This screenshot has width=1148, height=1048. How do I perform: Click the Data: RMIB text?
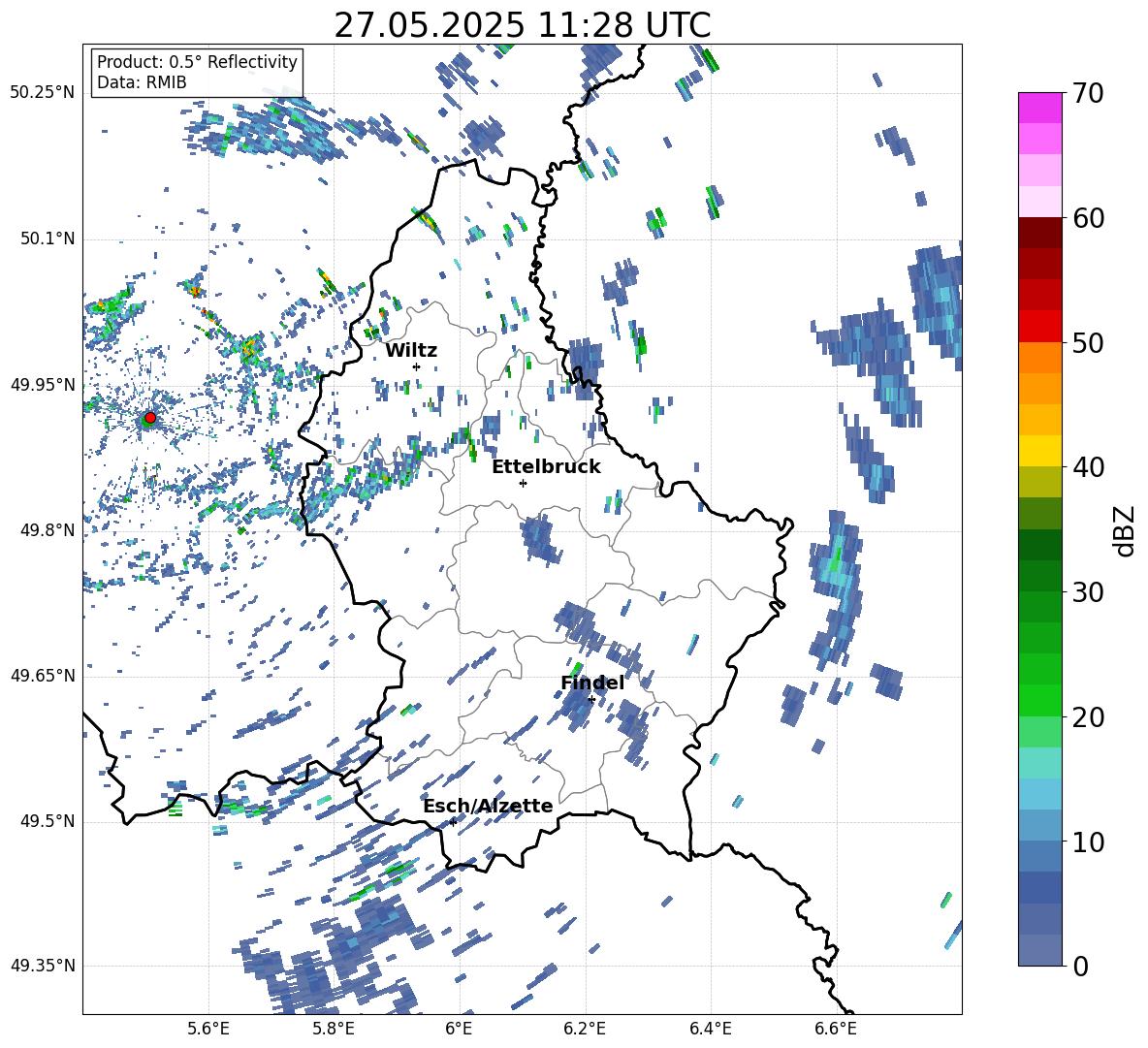tap(142, 82)
